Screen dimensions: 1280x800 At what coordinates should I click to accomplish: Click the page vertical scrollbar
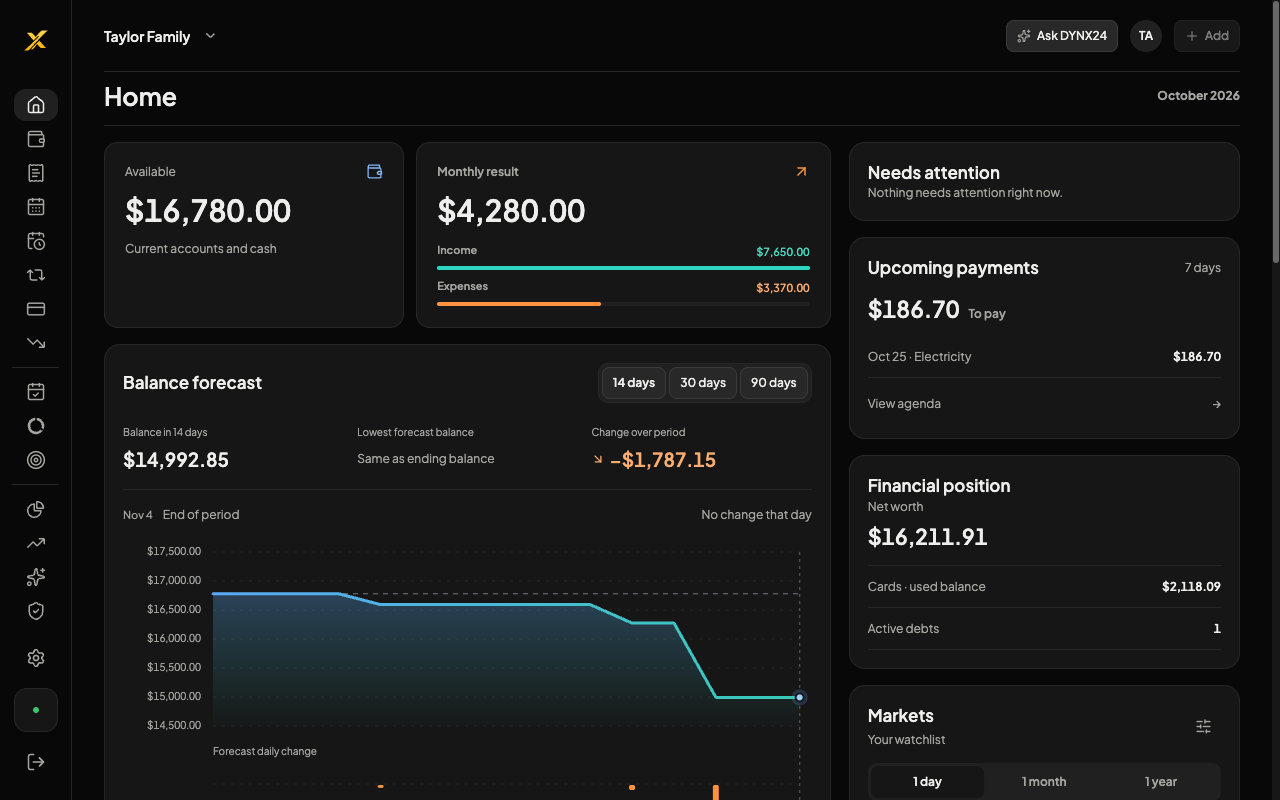click(1275, 130)
